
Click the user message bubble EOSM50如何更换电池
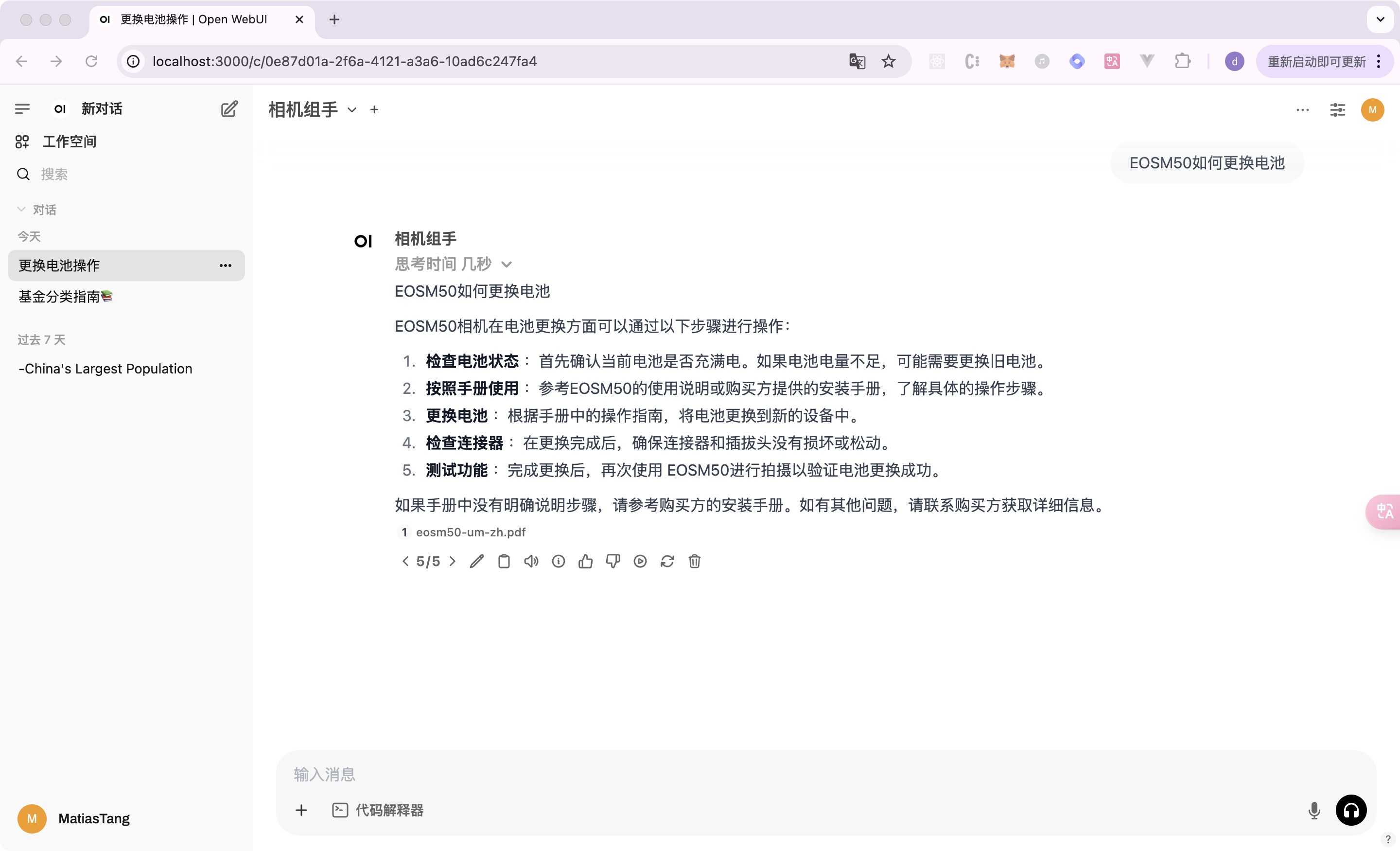pyautogui.click(x=1206, y=162)
